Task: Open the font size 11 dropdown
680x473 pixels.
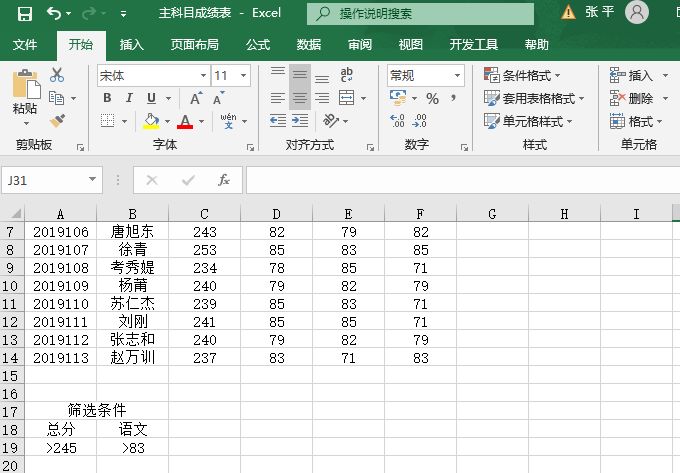Action: coord(246,76)
